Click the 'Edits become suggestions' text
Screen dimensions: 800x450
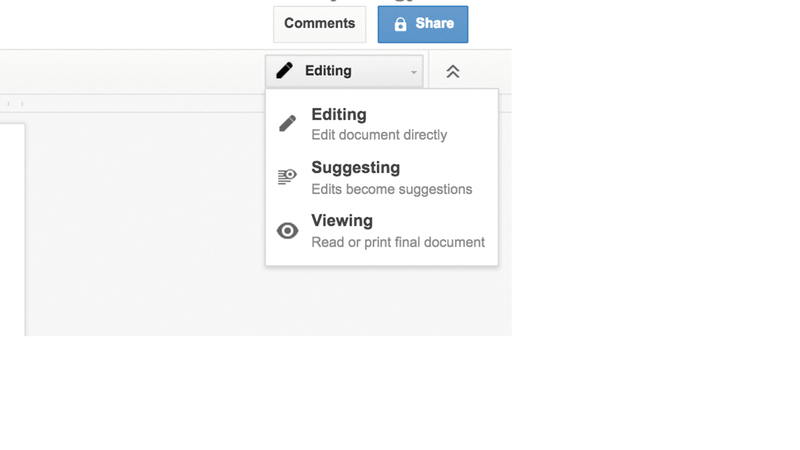pyautogui.click(x=391, y=189)
